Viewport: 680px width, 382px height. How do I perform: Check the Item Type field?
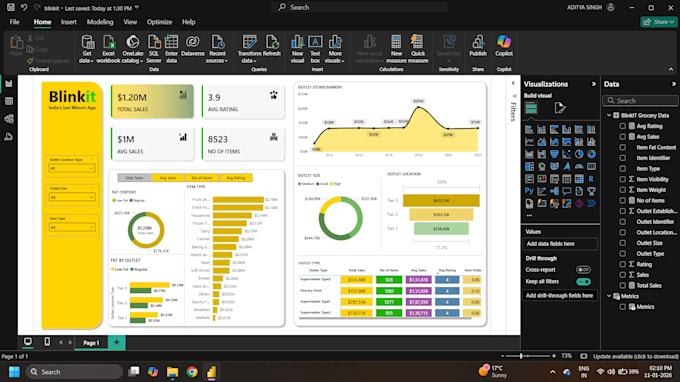[x=623, y=169]
